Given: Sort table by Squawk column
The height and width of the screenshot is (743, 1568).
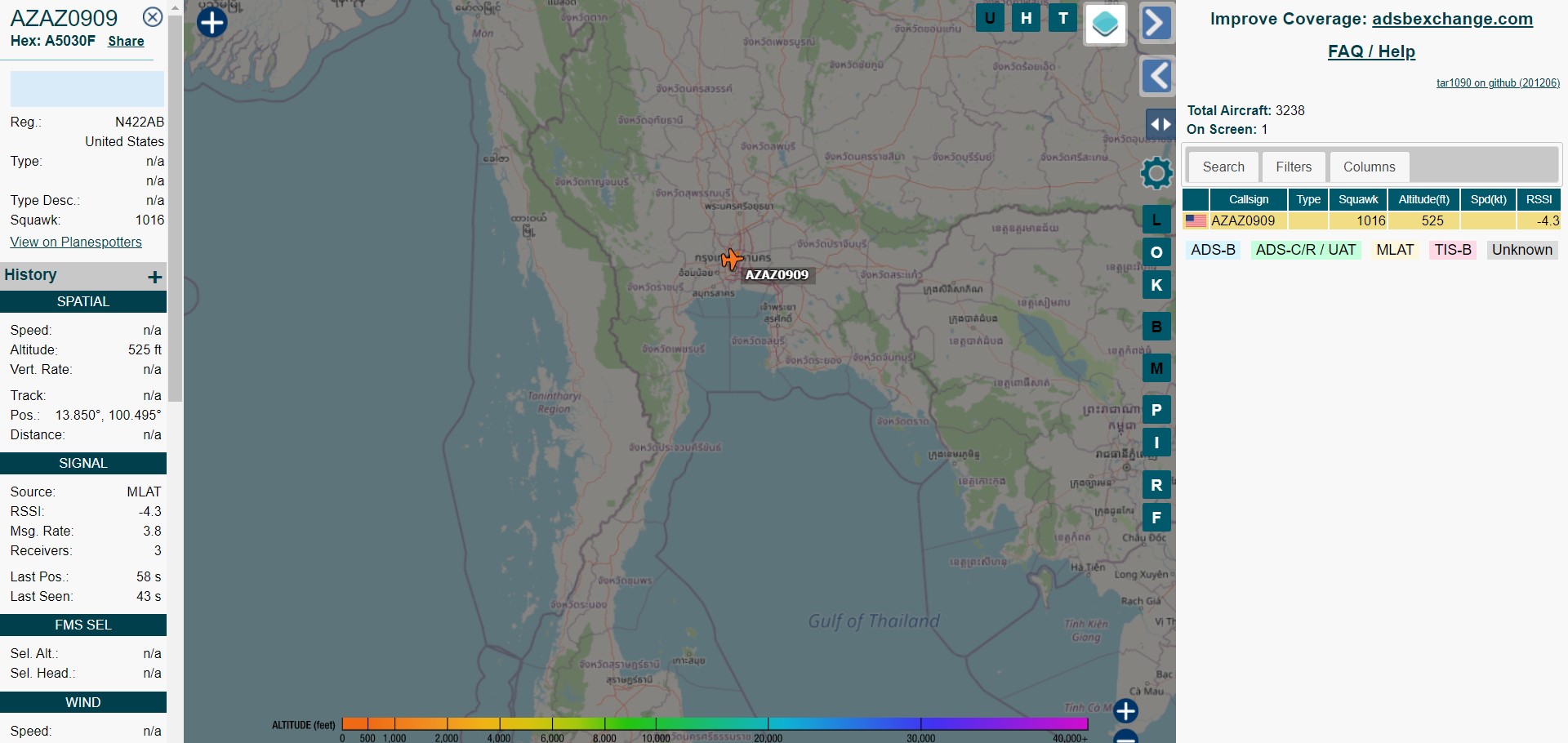Looking at the screenshot, I should [x=1358, y=199].
